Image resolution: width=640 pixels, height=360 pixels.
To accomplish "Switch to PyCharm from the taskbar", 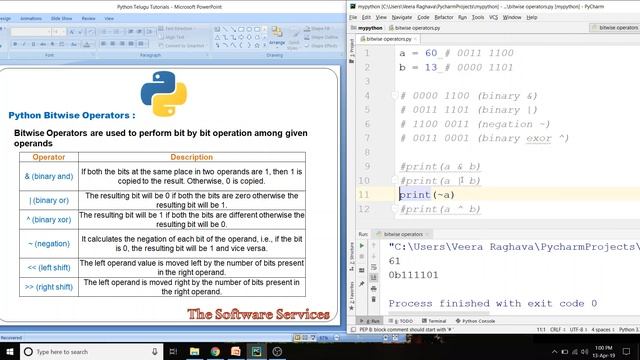I will tap(256, 351).
